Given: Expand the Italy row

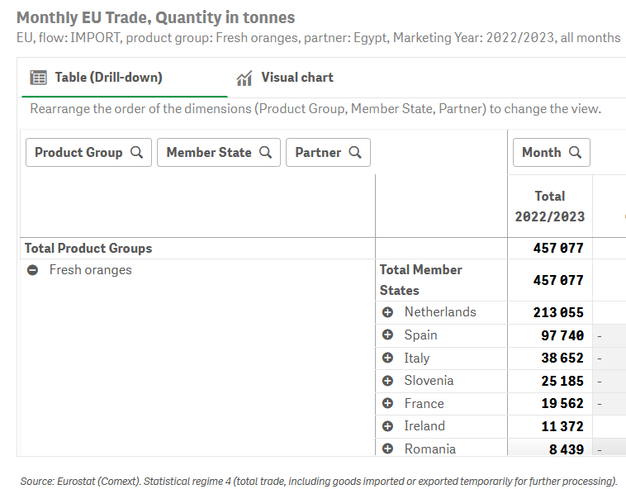Looking at the screenshot, I should 388,358.
